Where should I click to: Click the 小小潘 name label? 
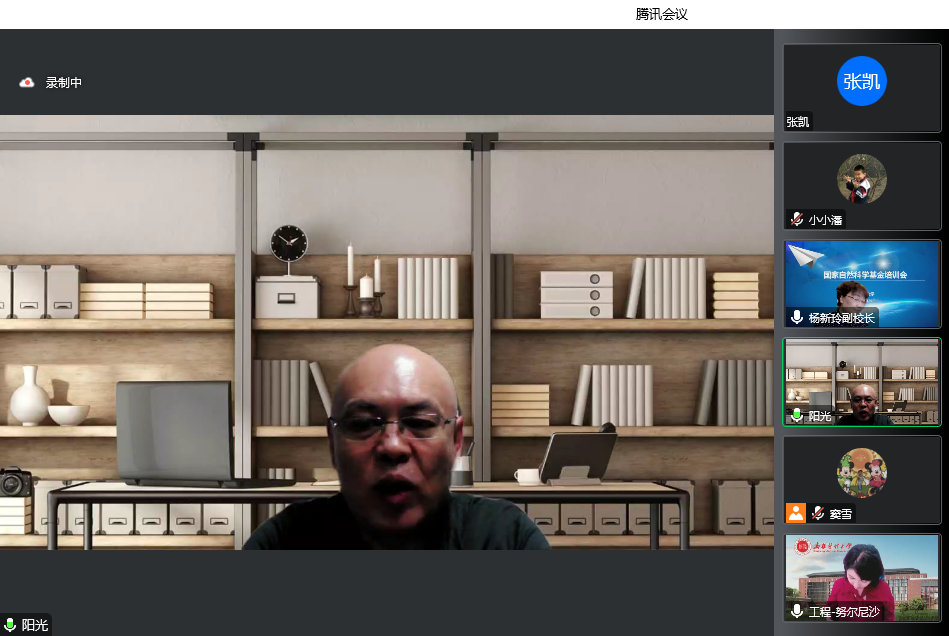(x=824, y=220)
